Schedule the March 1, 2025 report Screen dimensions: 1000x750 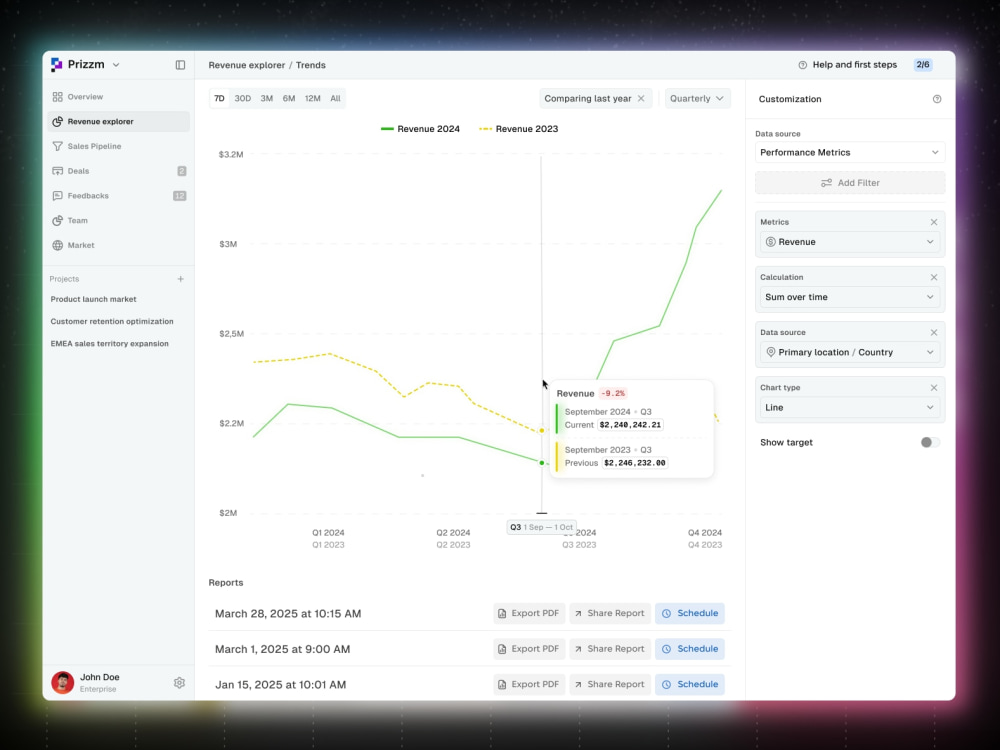click(690, 649)
